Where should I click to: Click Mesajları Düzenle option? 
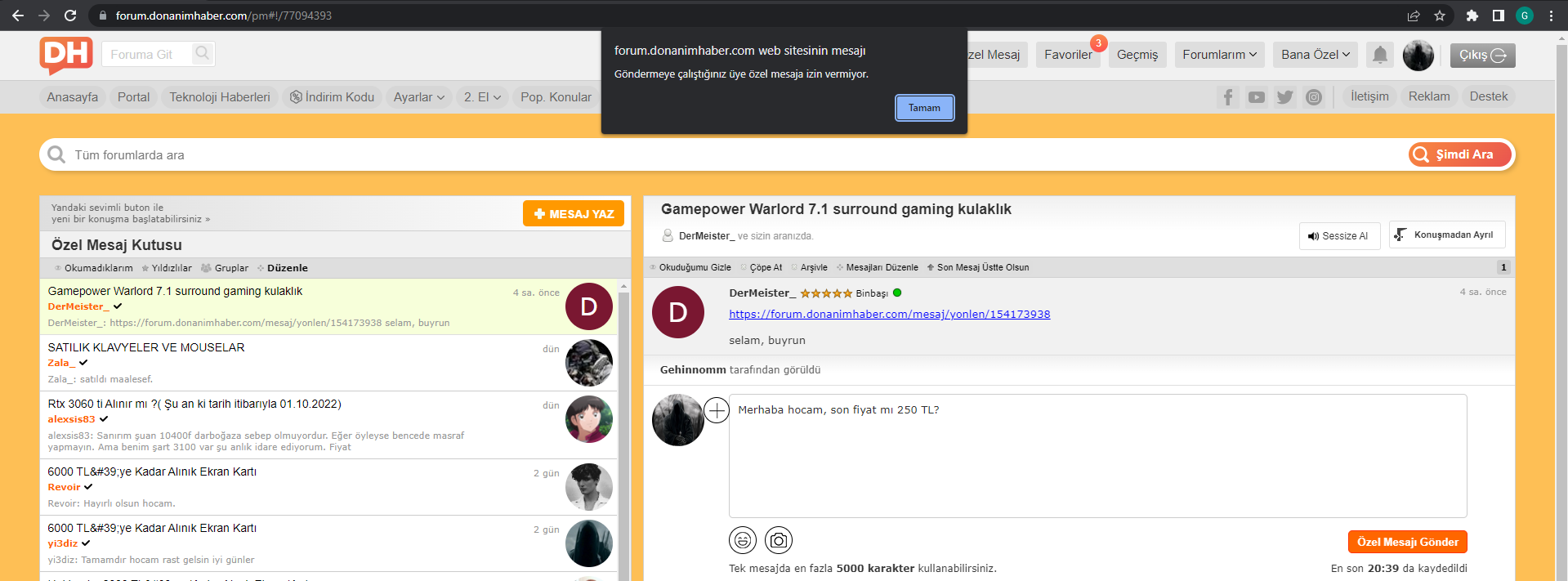878,267
